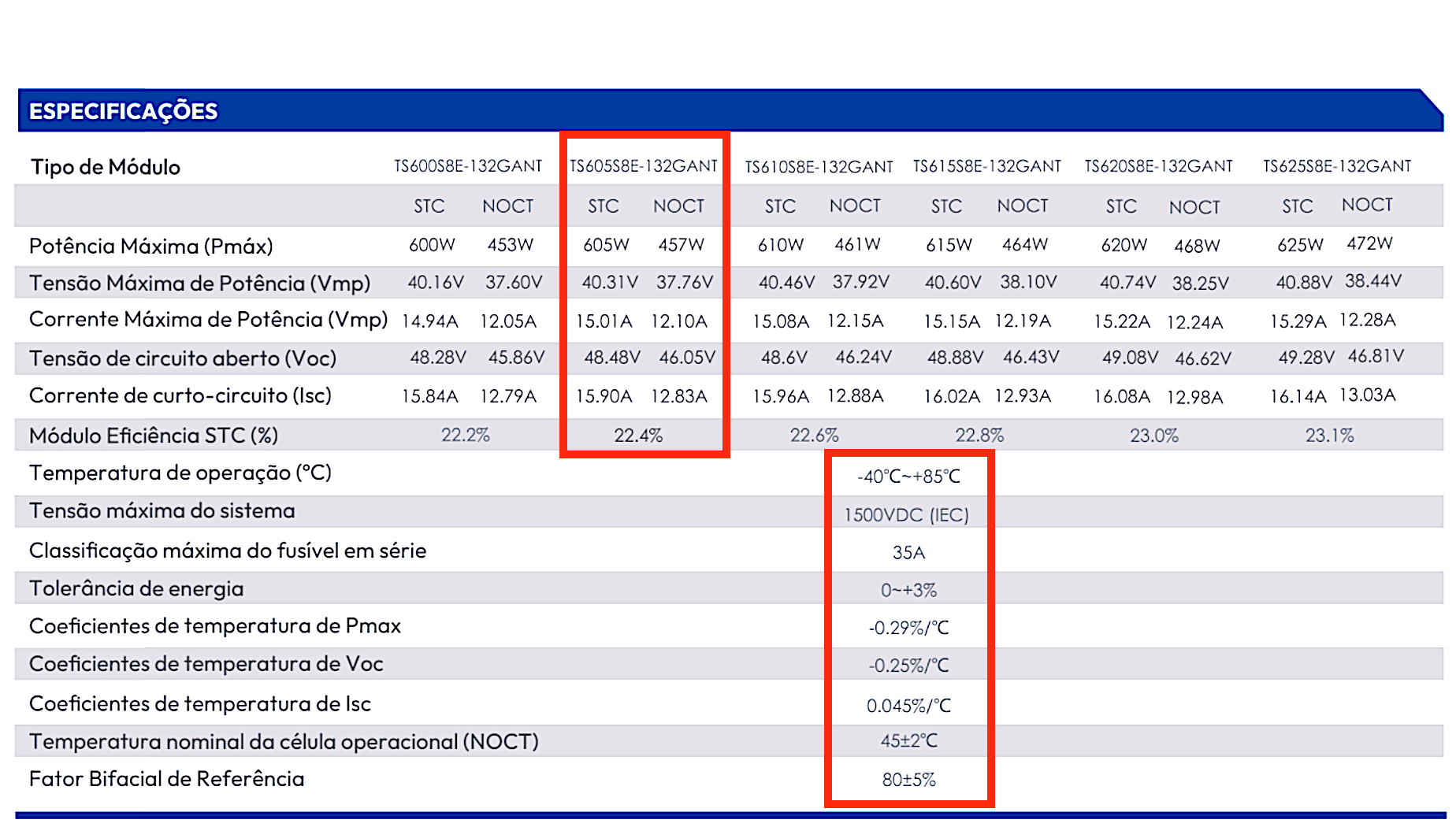The width and height of the screenshot is (1456, 827).
Task: Select the Potência Máxima (Pmáx) row label
Action: (x=150, y=247)
